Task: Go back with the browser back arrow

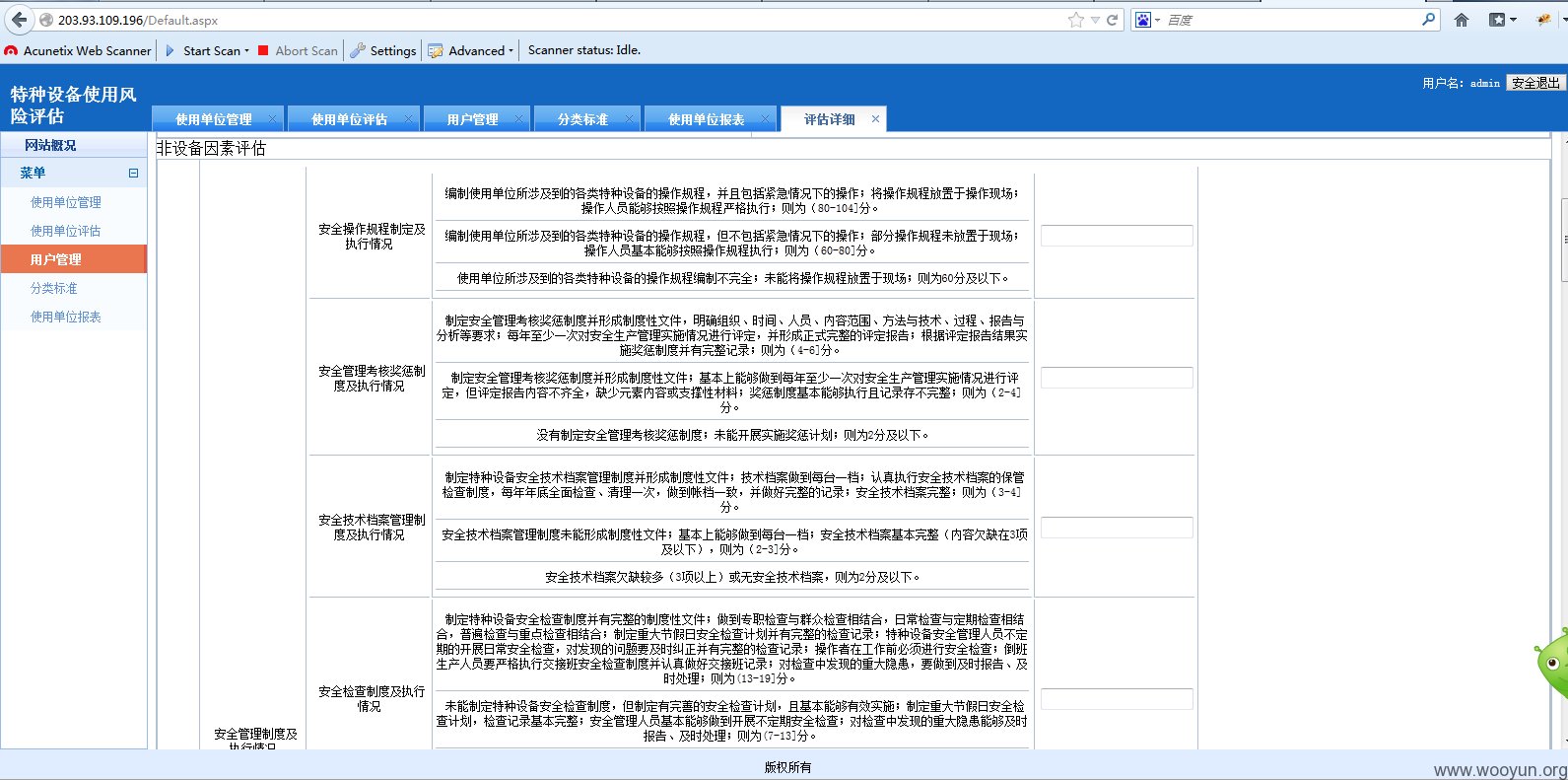Action: [19, 20]
